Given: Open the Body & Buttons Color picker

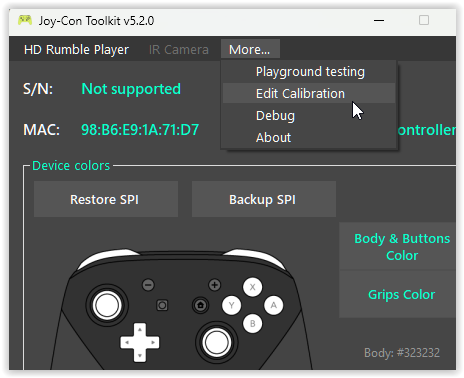Looking at the screenshot, I should [398, 247].
